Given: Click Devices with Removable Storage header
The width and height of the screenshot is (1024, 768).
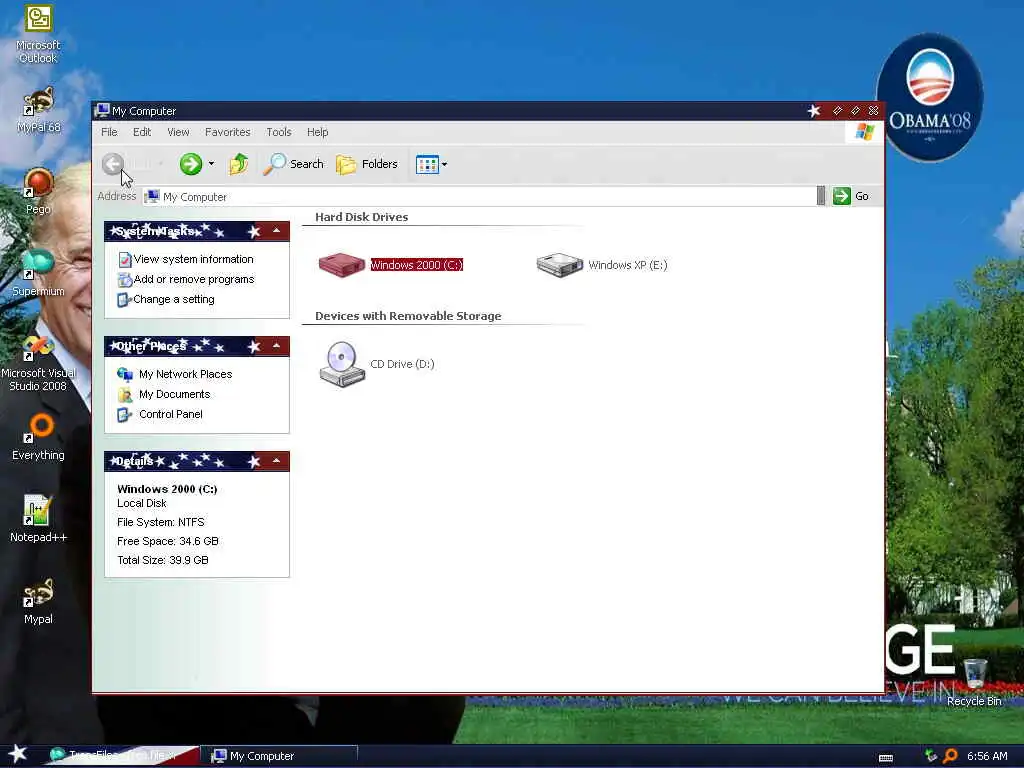Looking at the screenshot, I should (408, 316).
